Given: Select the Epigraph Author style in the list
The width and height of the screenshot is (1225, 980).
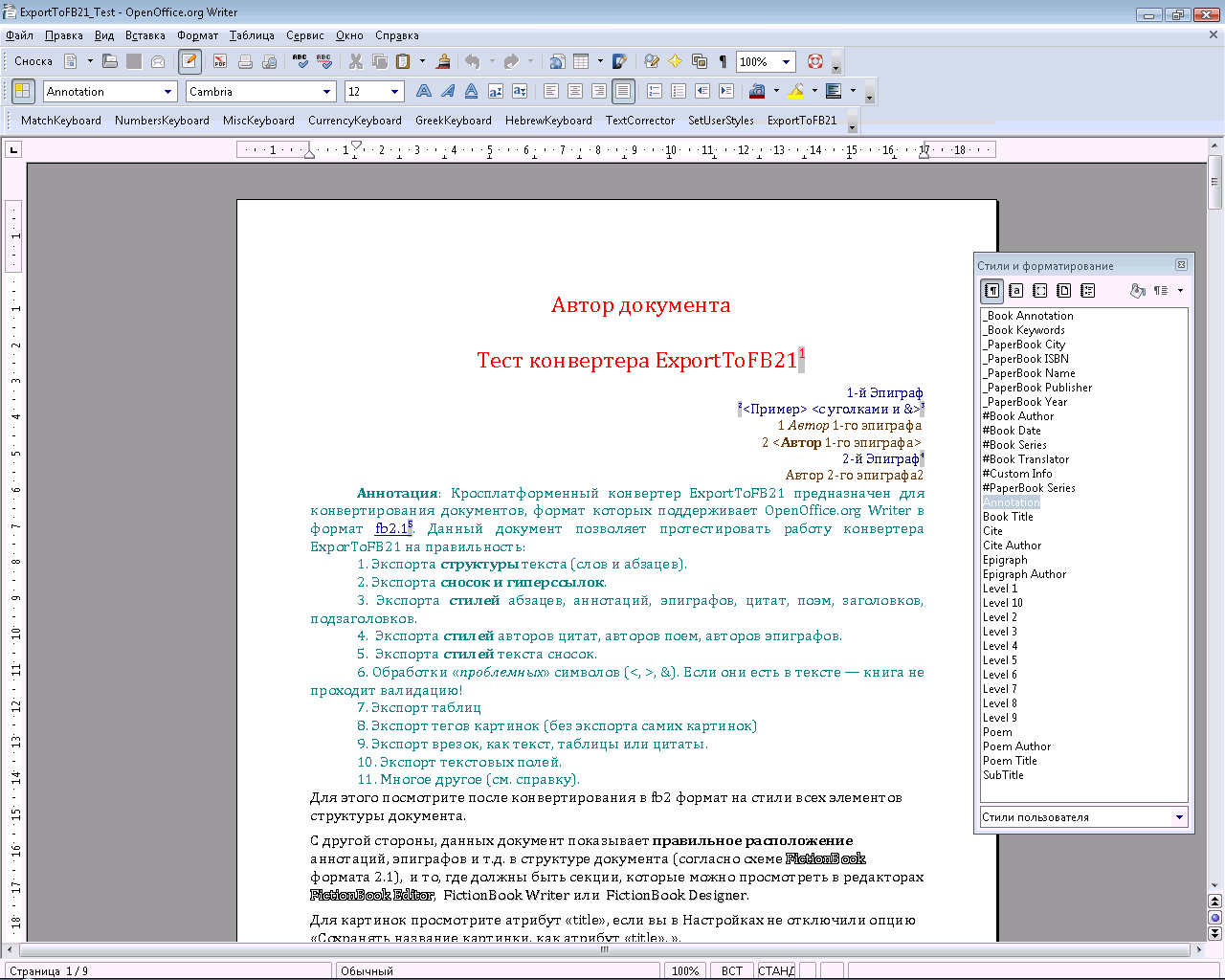Looking at the screenshot, I should point(1024,574).
